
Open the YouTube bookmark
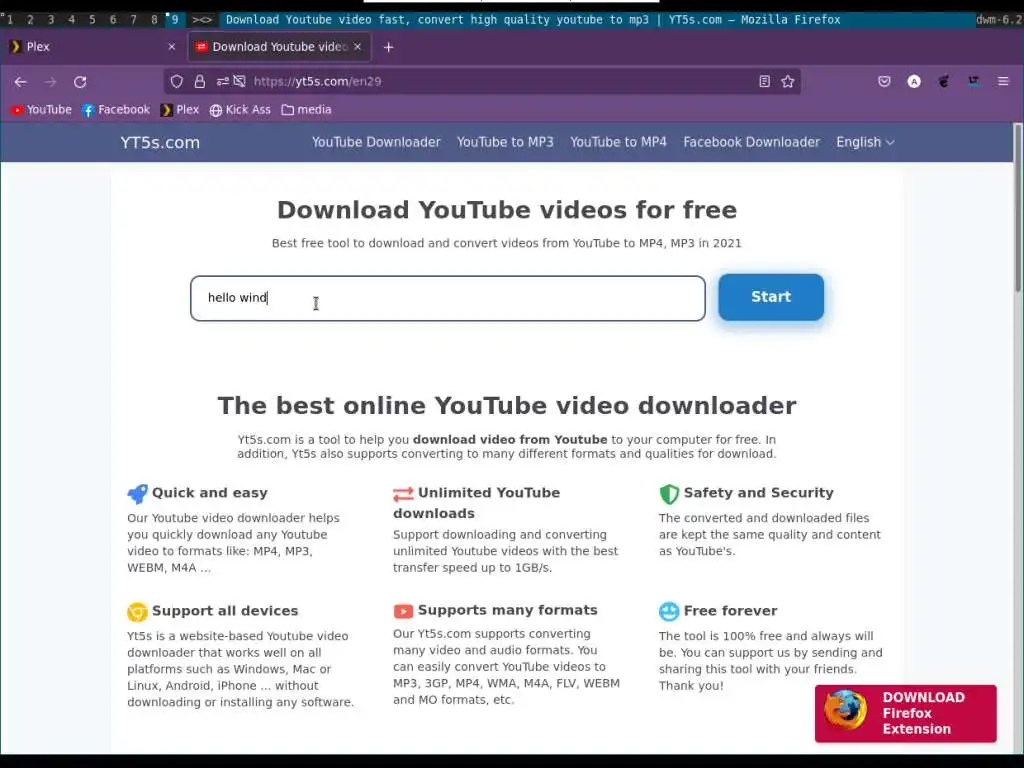click(41, 110)
